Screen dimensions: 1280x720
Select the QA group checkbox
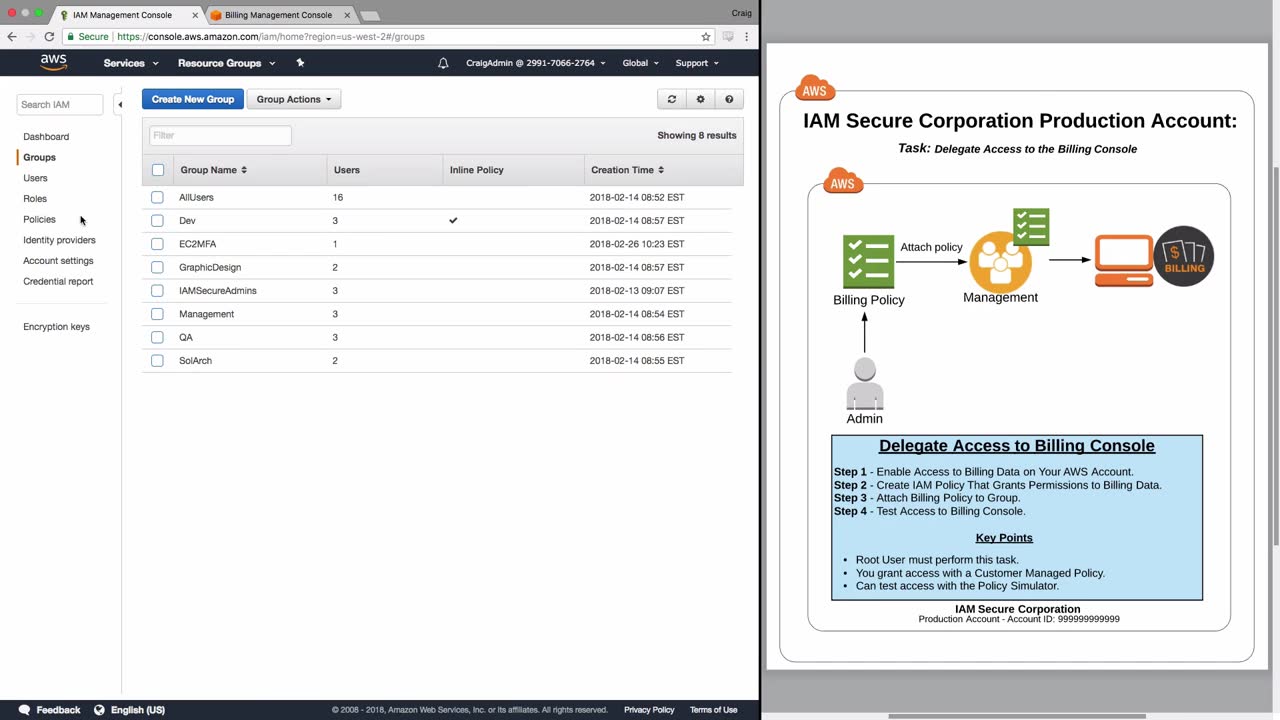[x=157, y=337]
